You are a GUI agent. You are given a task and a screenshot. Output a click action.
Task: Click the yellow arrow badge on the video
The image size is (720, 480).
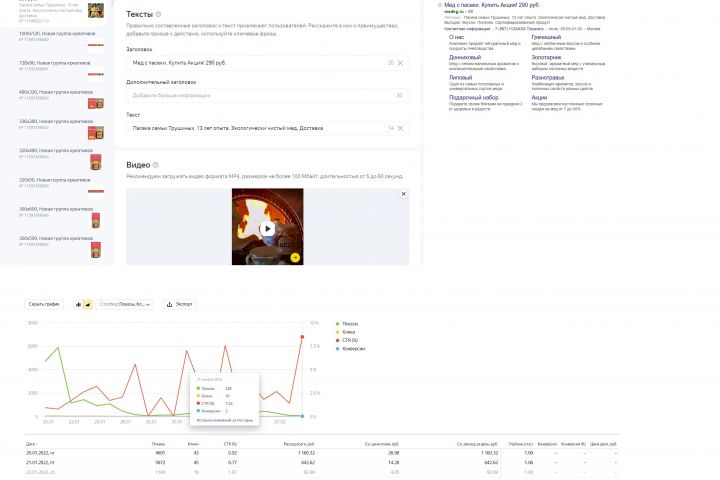click(295, 258)
